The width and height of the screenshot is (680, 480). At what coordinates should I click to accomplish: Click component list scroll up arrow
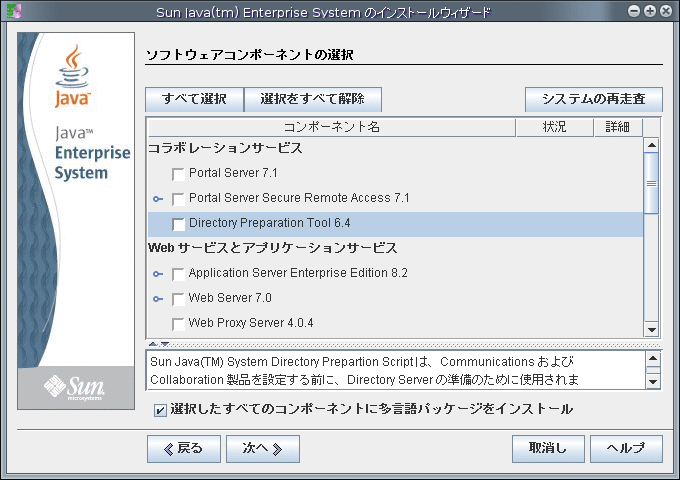point(651,145)
